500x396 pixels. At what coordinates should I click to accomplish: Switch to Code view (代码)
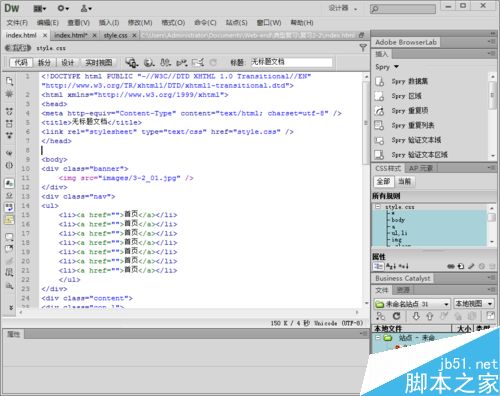tap(21, 62)
